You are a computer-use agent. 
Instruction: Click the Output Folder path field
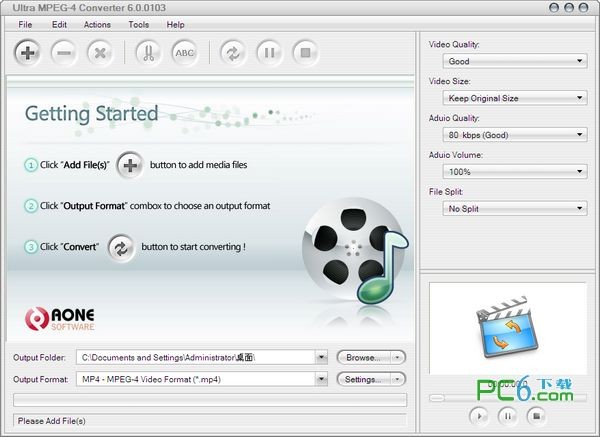tap(196, 357)
